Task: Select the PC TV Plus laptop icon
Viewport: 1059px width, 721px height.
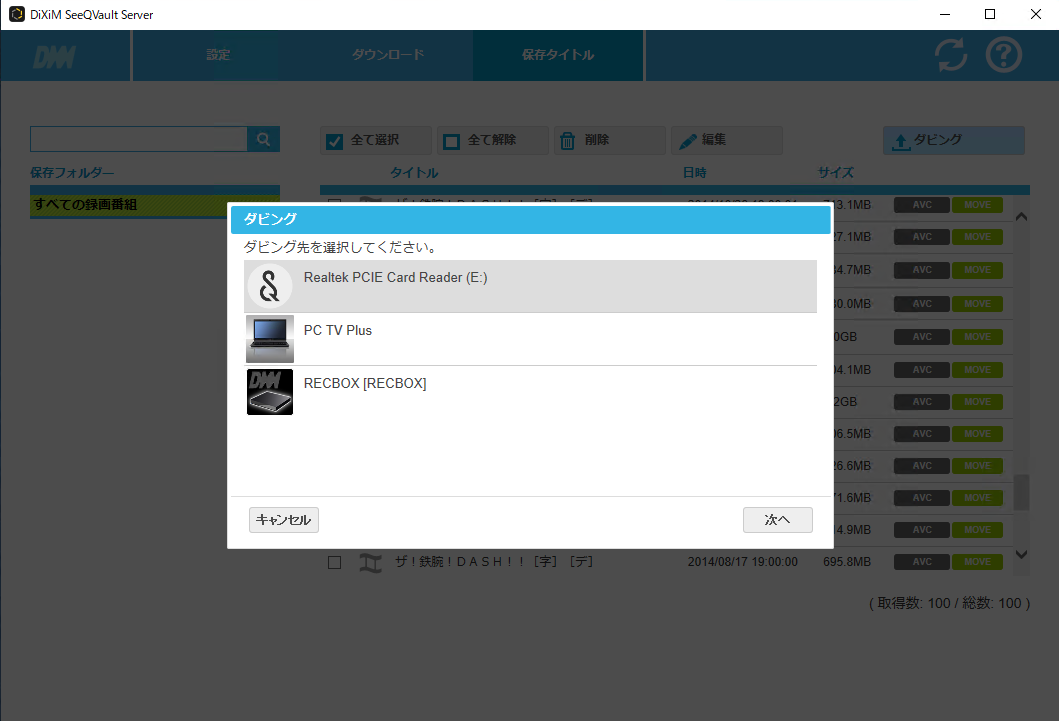Action: tap(270, 339)
